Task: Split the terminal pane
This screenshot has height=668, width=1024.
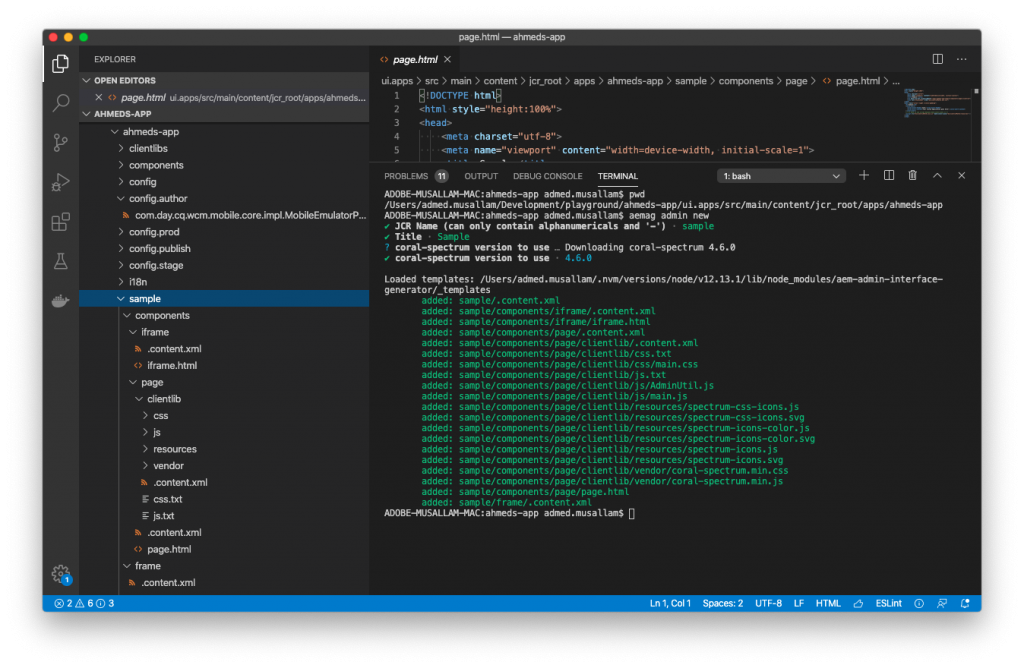Action: point(888,174)
